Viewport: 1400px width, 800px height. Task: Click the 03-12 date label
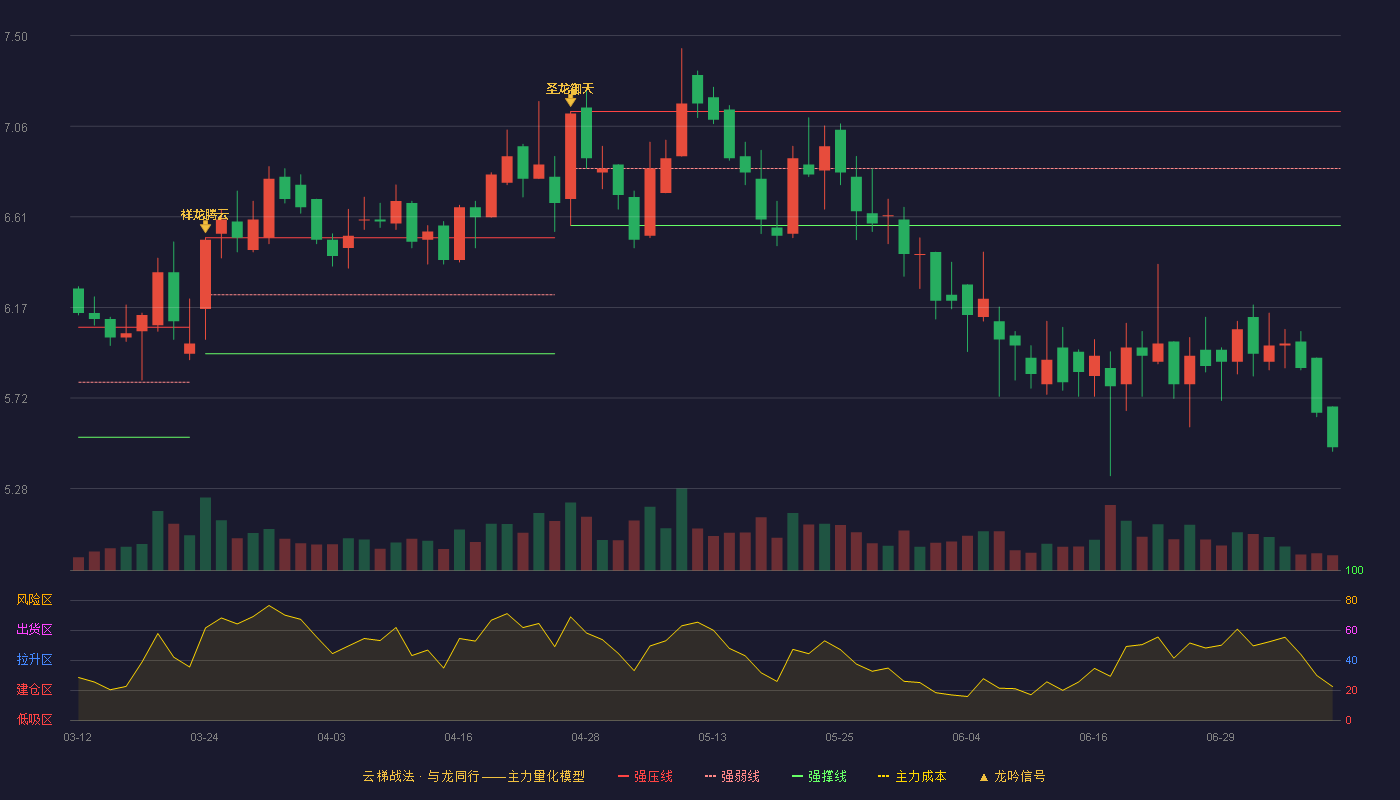pos(77,737)
